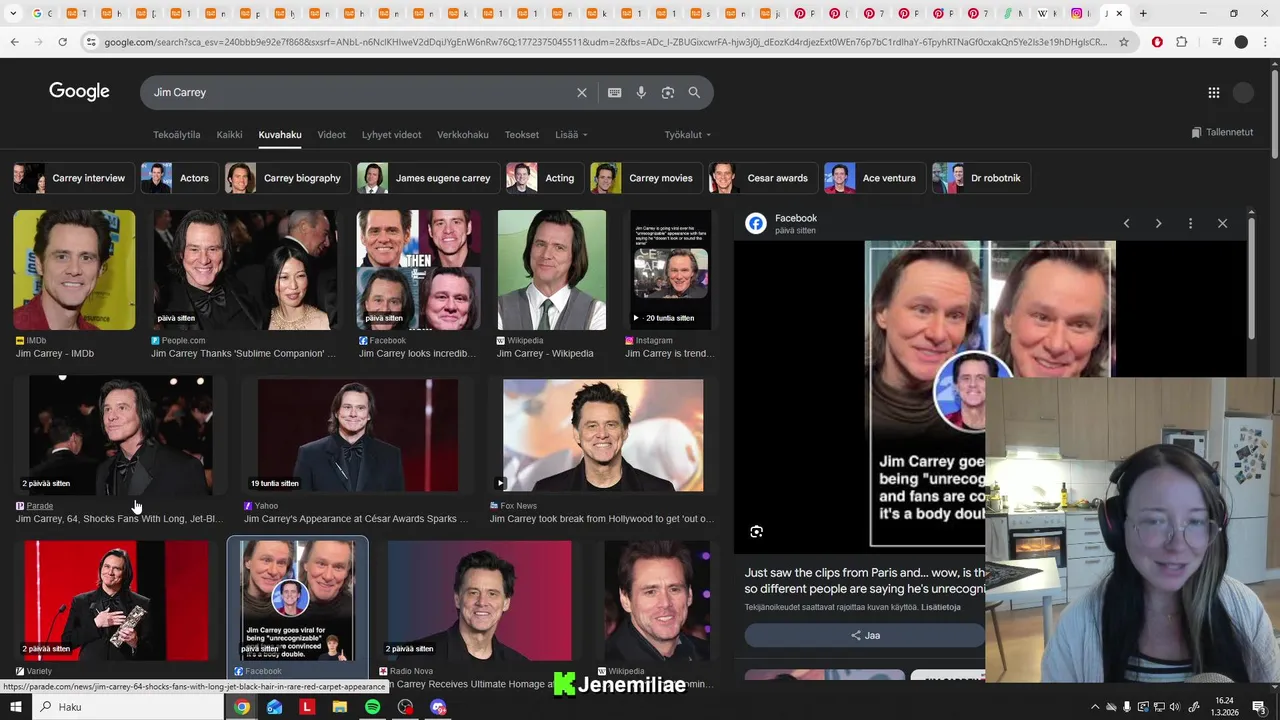The height and width of the screenshot is (720, 1280).
Task: Open the Chrome three-dot menu
Action: click(x=1266, y=42)
